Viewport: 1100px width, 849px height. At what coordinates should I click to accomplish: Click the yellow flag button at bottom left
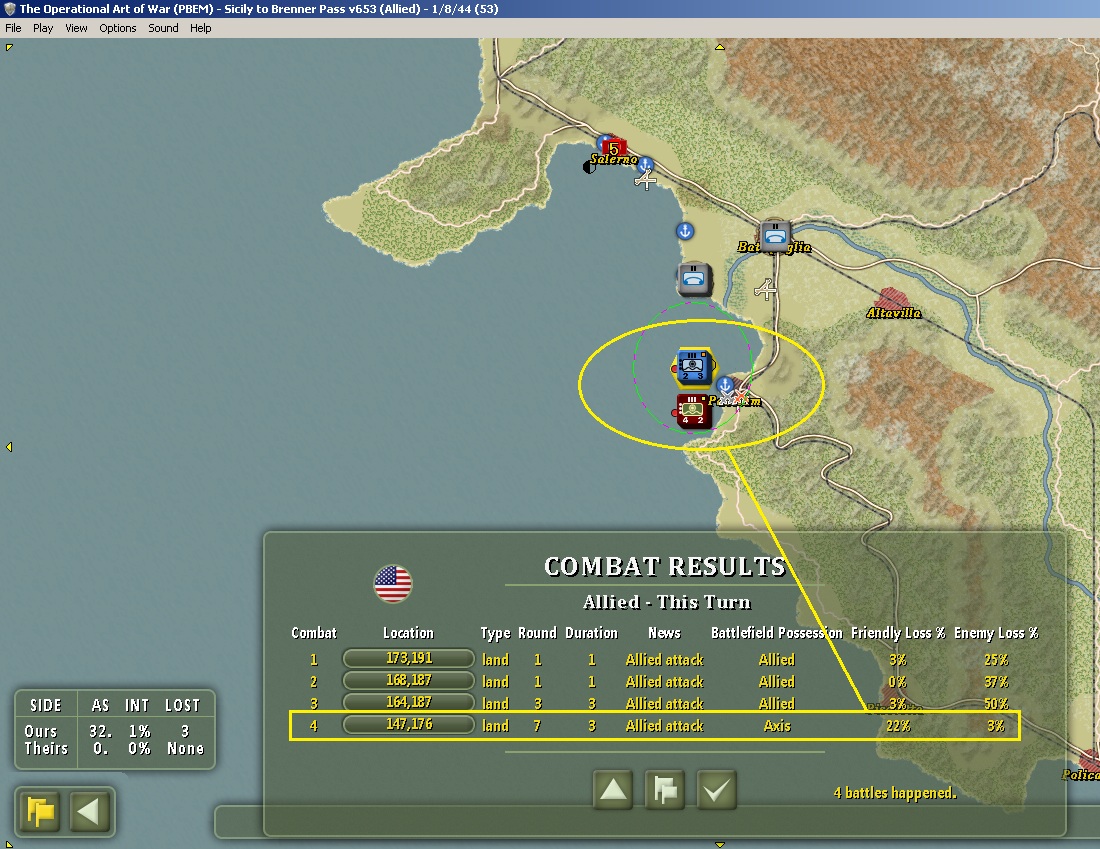pos(39,812)
